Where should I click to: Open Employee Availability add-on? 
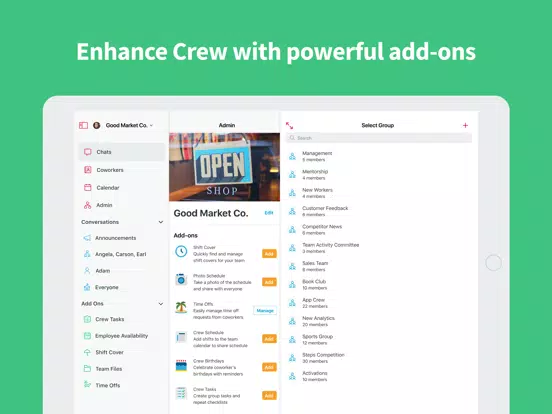point(121,336)
